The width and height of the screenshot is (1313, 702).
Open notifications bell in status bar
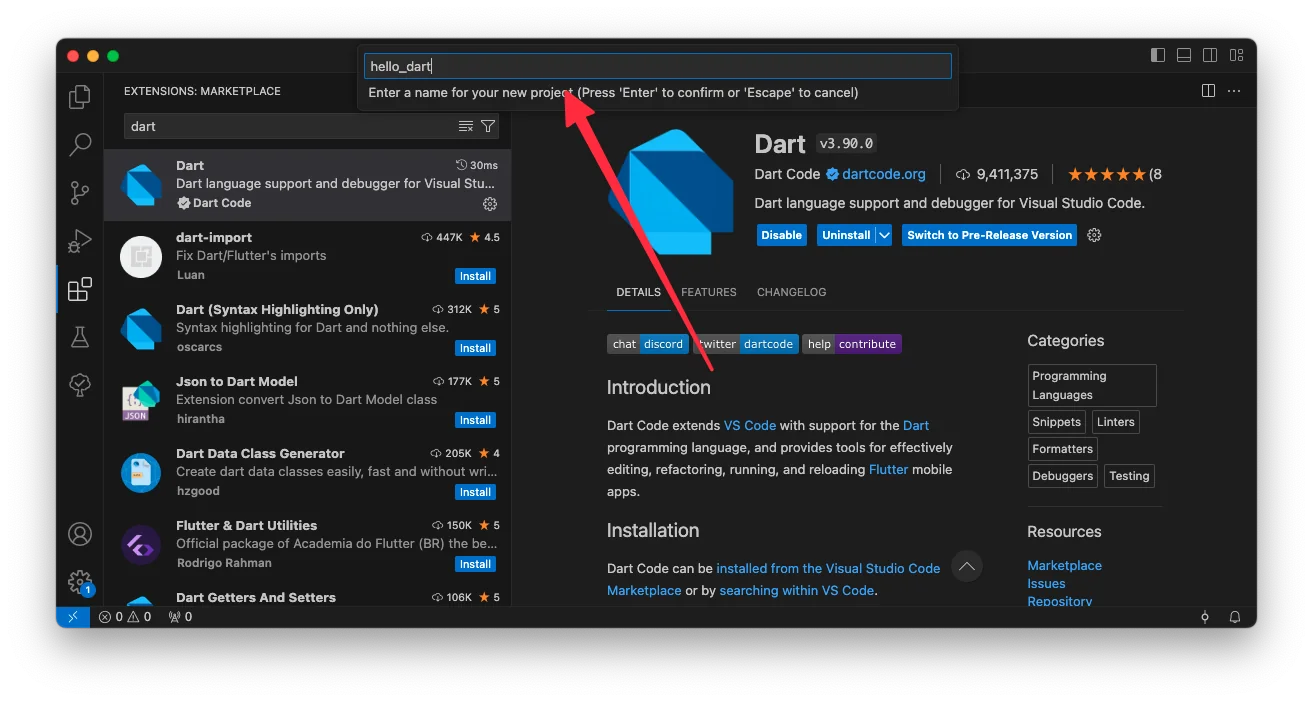(1235, 617)
